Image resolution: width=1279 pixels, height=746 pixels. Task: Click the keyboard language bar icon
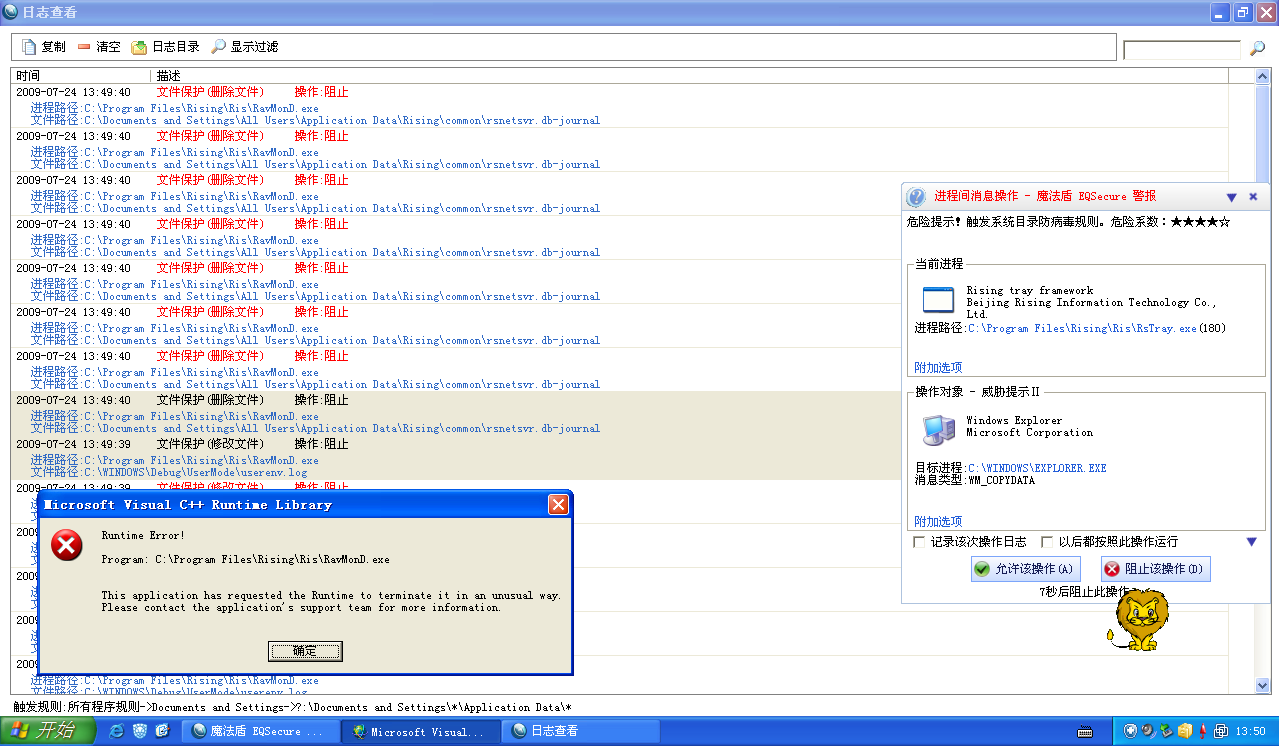(x=1084, y=731)
